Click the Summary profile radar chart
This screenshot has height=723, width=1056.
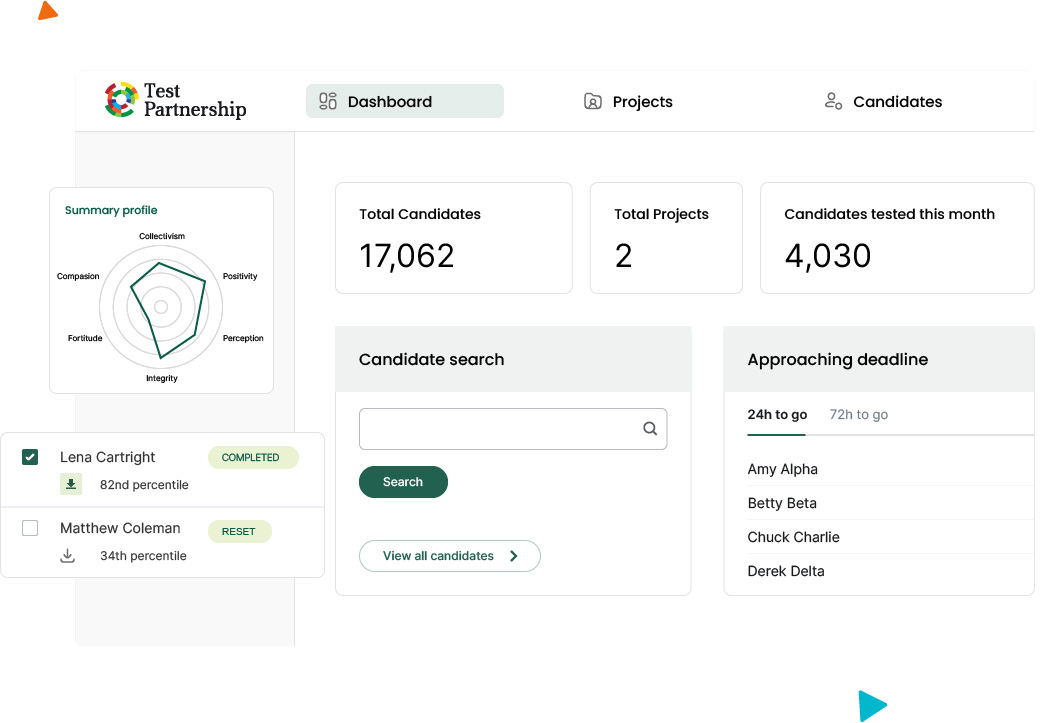[160, 306]
